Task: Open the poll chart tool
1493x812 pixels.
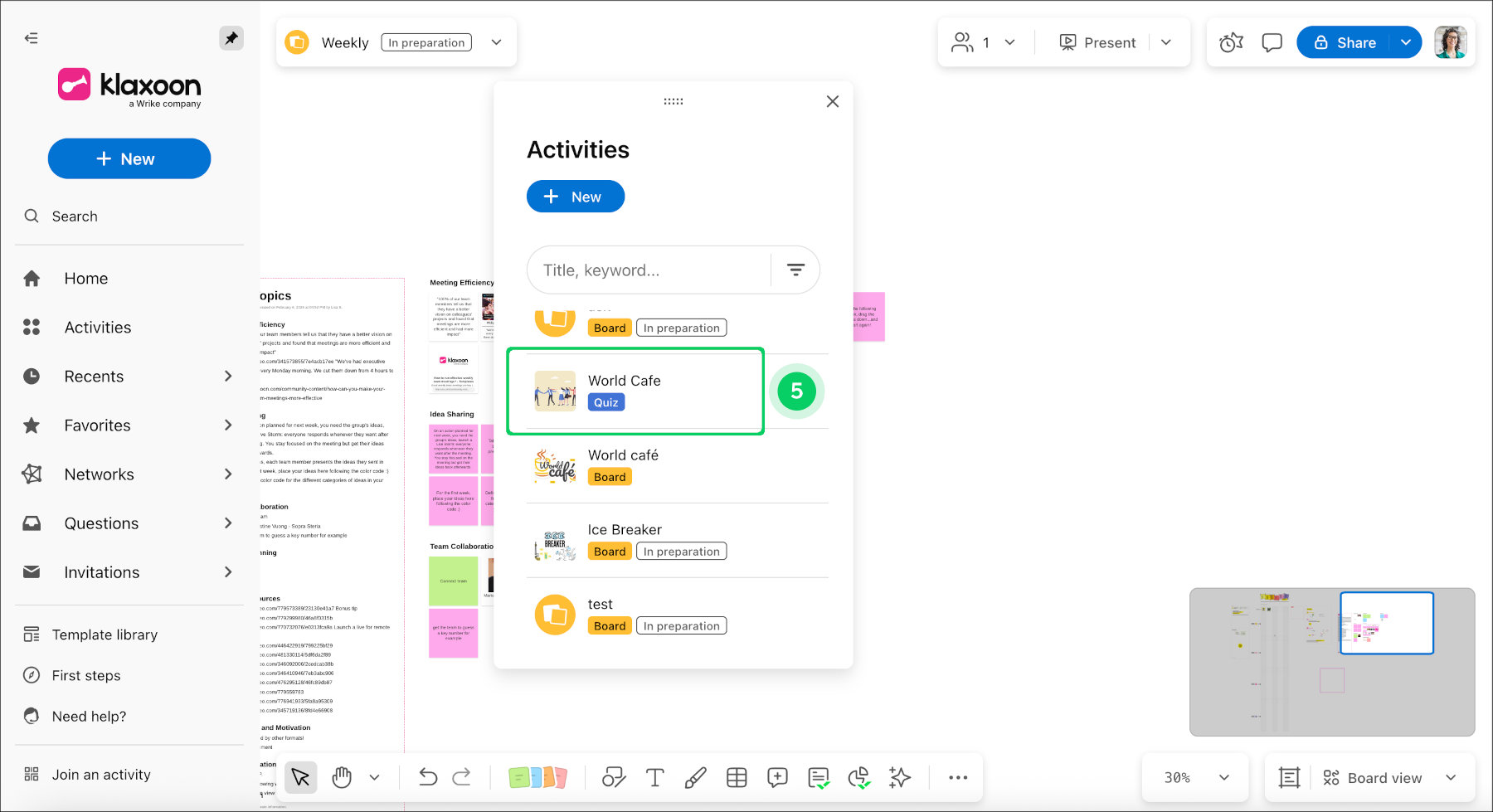Action: pyautogui.click(x=858, y=777)
